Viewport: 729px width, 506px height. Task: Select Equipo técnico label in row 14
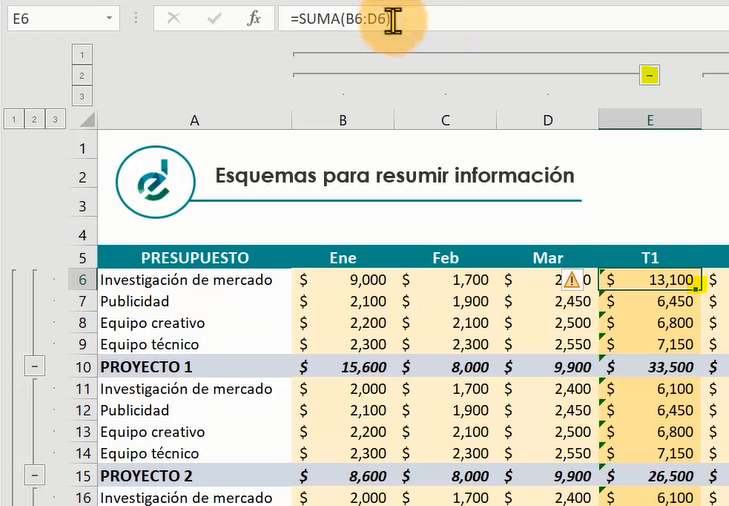[195, 453]
